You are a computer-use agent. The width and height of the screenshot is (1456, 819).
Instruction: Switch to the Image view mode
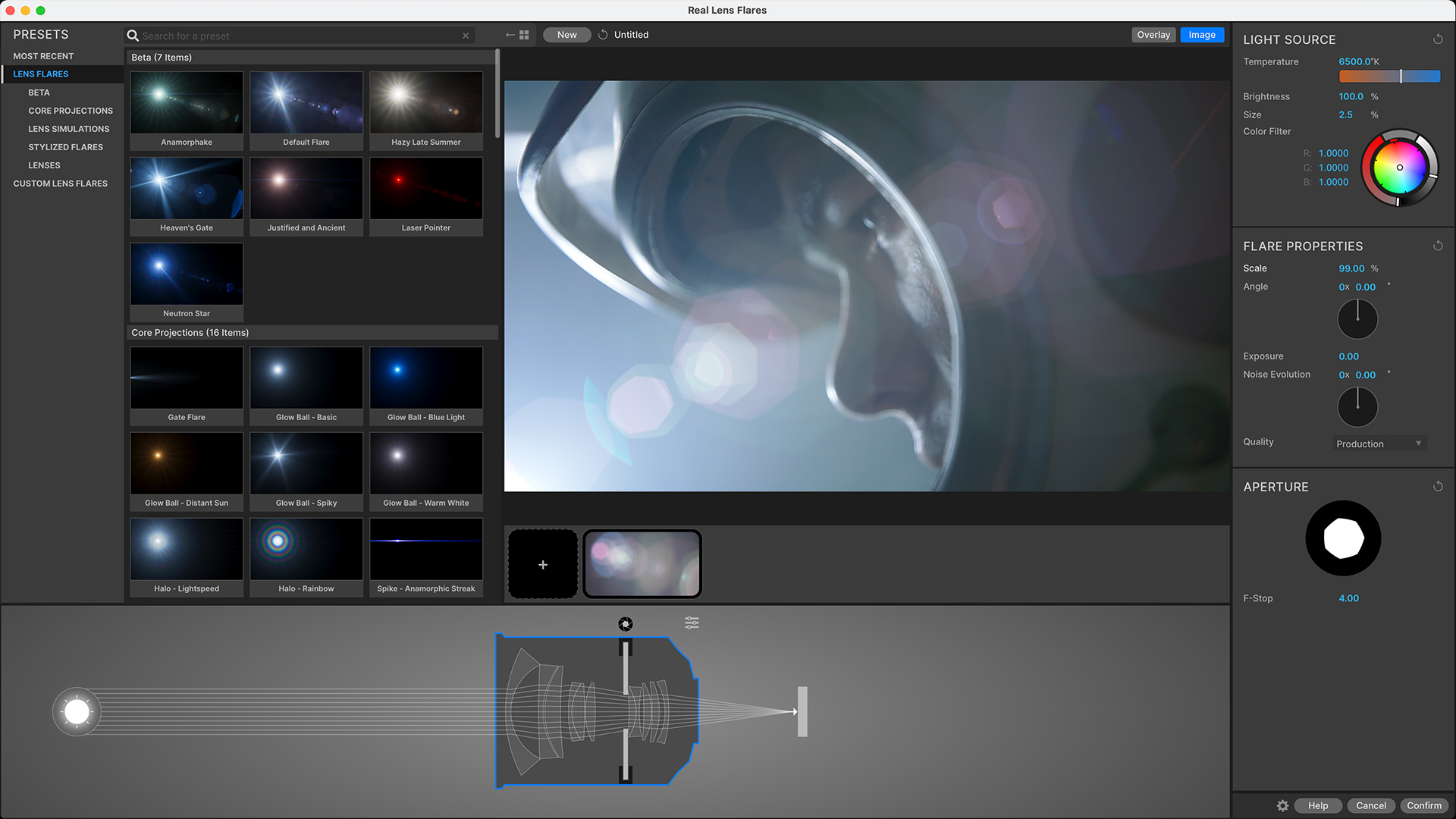(1202, 35)
